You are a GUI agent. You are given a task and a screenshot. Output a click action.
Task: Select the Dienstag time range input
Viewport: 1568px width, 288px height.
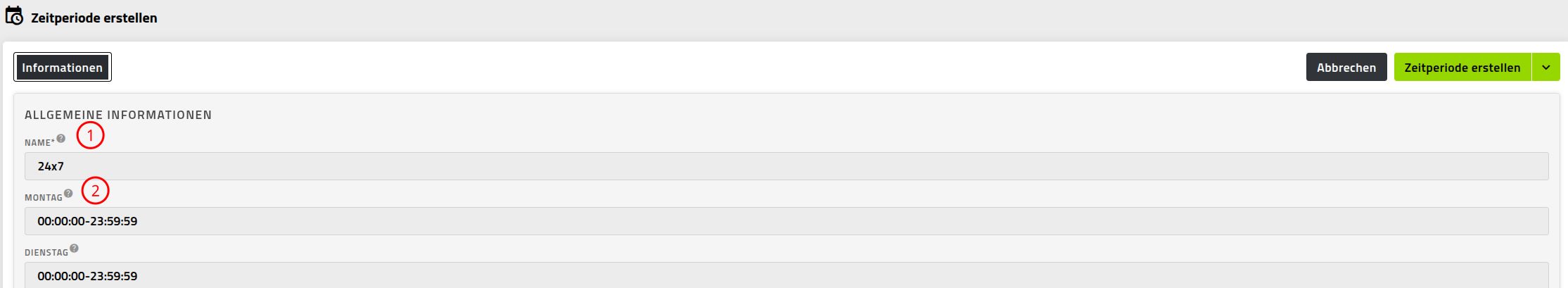coord(786,275)
